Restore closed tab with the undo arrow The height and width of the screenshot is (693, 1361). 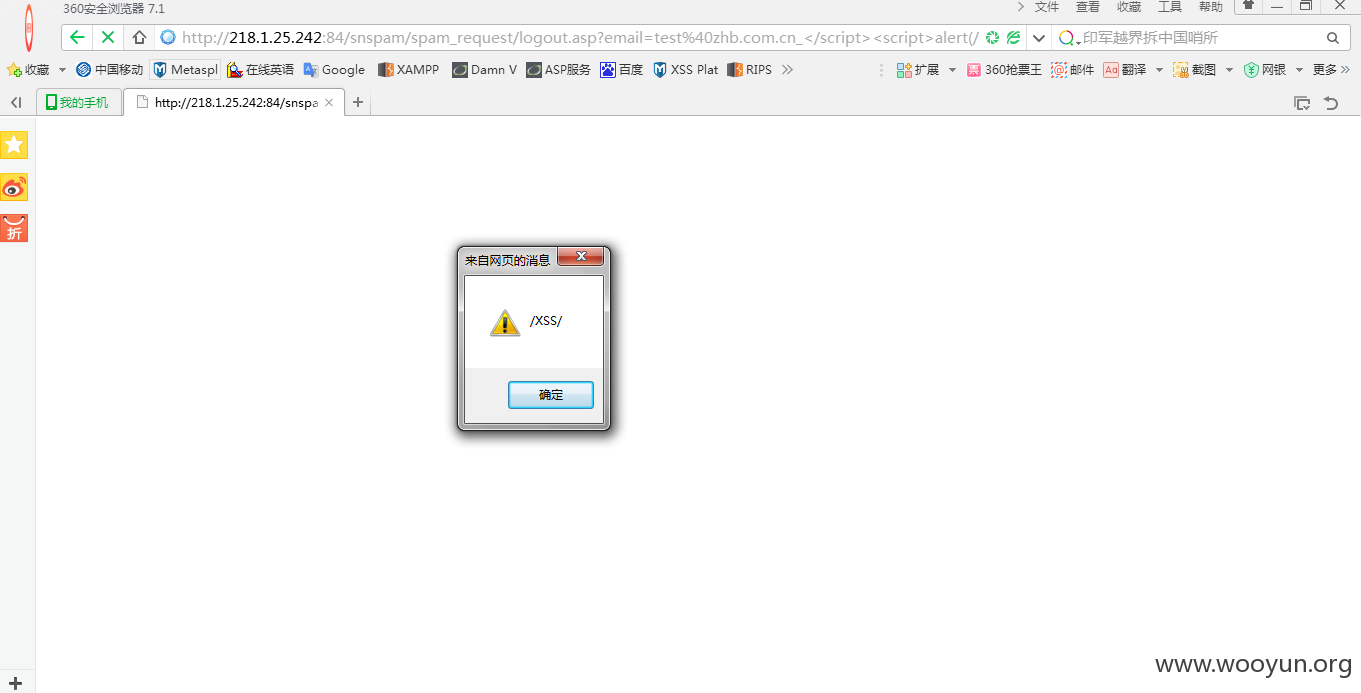(x=1331, y=103)
